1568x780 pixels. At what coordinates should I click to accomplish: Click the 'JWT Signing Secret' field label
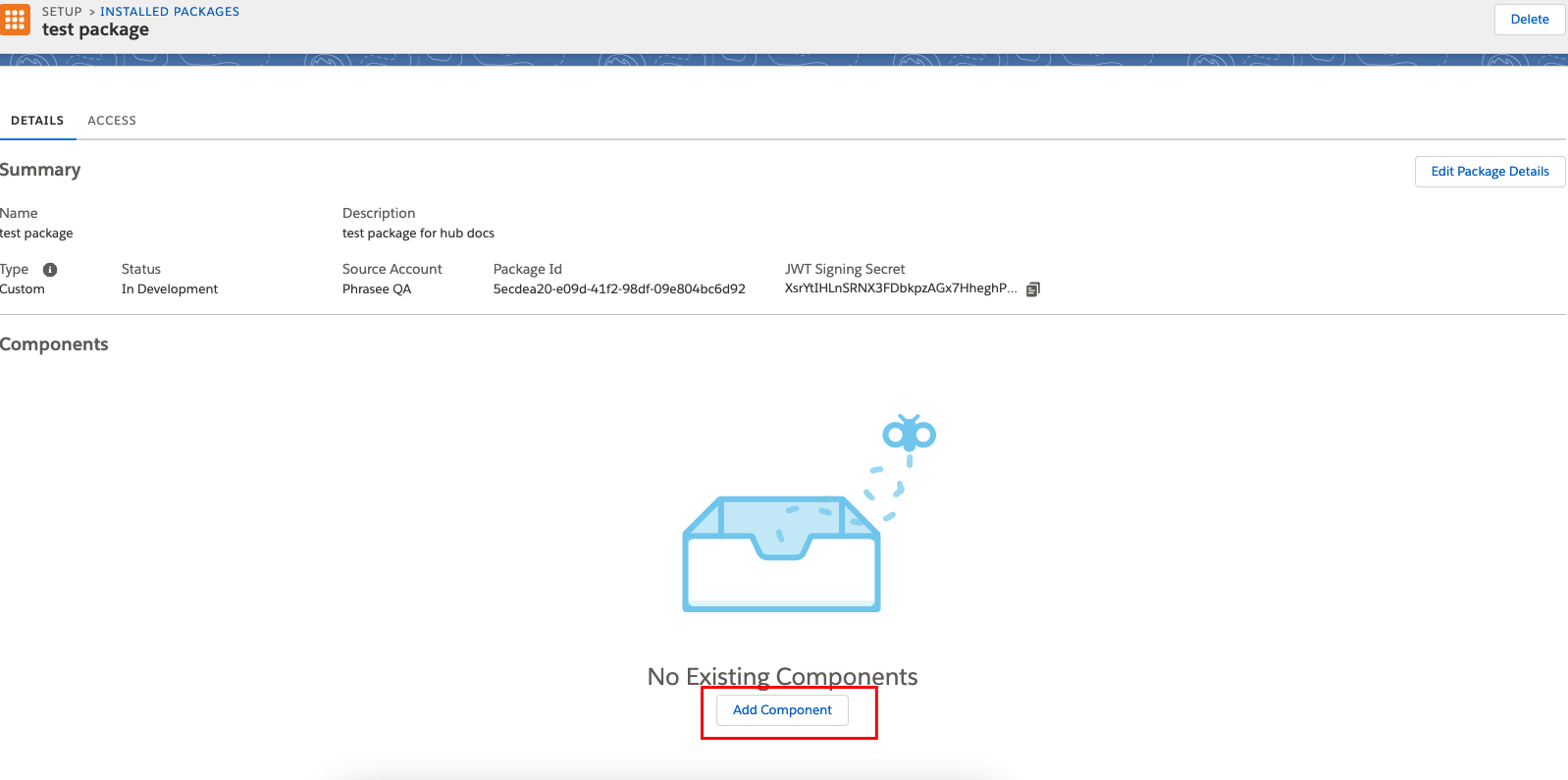click(x=845, y=269)
